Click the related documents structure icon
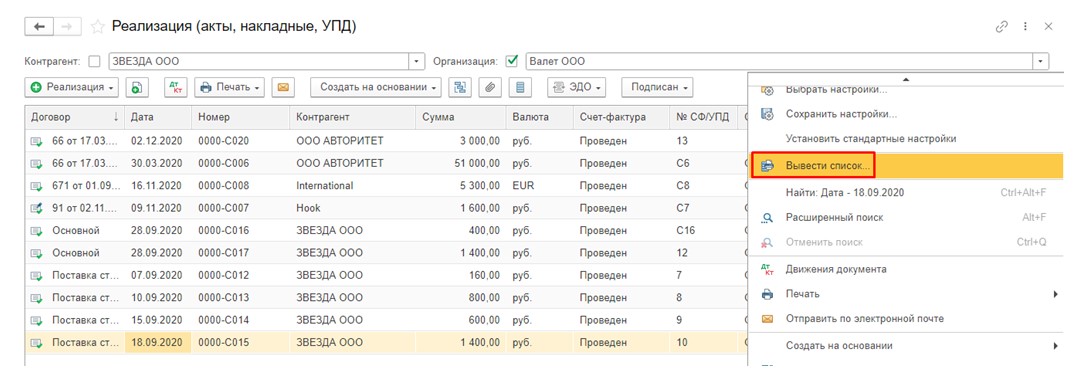Screen dimensions: 1074x378 (461, 87)
